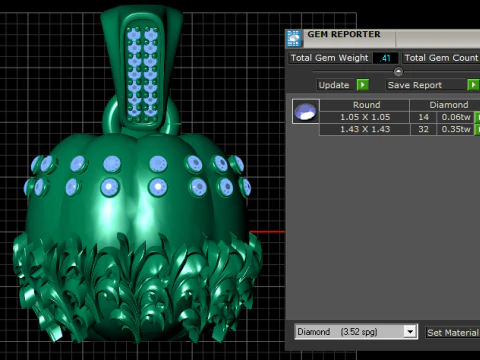
Task: Click the 1.05 X 1.05 size cell
Action: pyautogui.click(x=365, y=117)
